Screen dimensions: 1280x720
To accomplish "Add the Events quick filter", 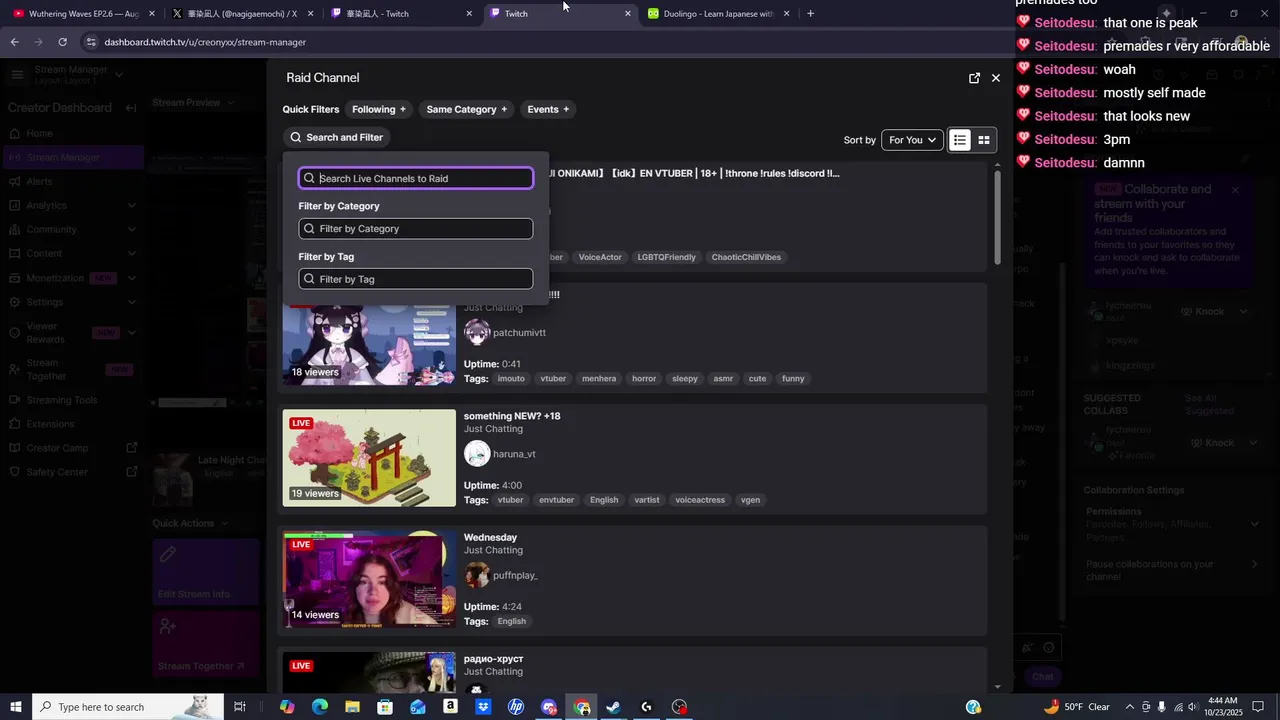I will pyautogui.click(x=548, y=109).
